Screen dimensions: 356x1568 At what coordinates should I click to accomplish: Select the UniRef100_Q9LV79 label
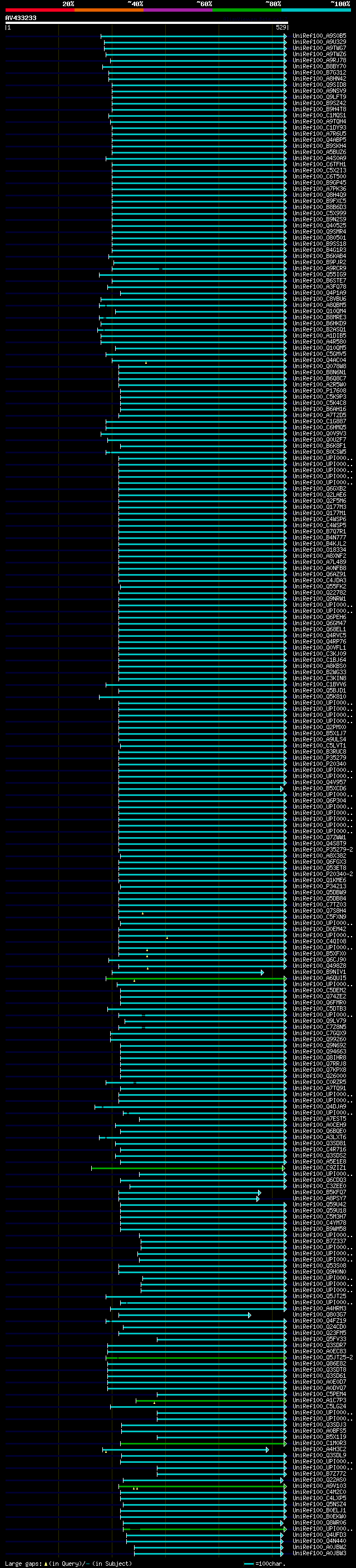click(319, 1021)
